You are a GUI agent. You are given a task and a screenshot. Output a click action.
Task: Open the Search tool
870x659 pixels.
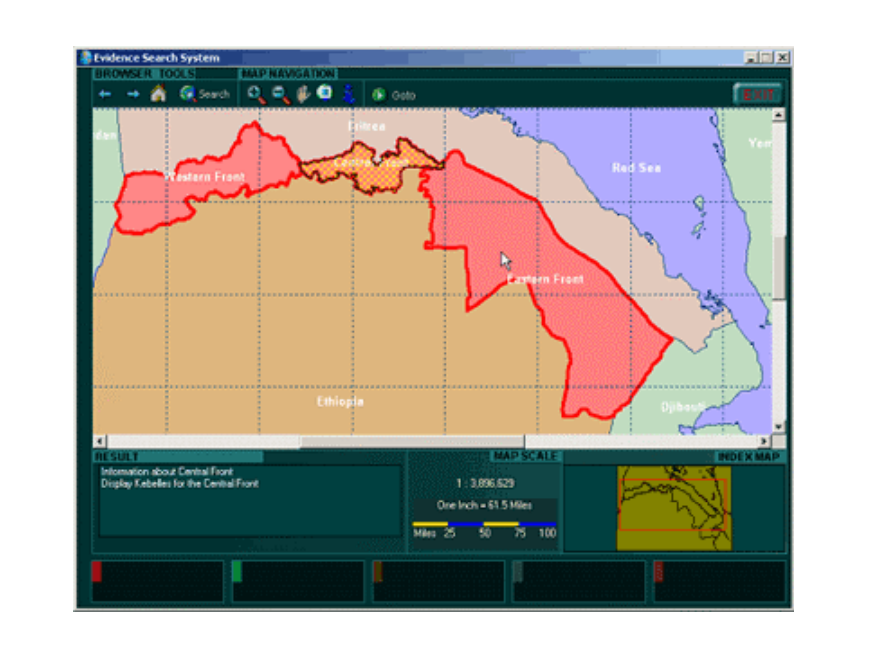205,94
